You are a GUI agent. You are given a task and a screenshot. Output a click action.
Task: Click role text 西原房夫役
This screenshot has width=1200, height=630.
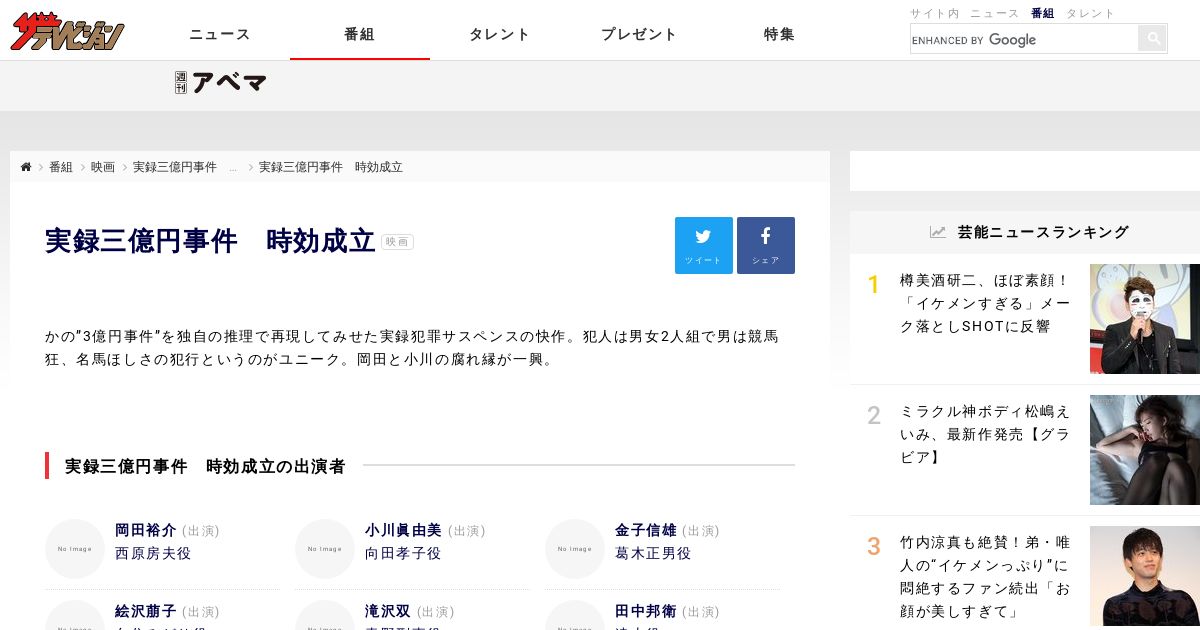coord(153,553)
